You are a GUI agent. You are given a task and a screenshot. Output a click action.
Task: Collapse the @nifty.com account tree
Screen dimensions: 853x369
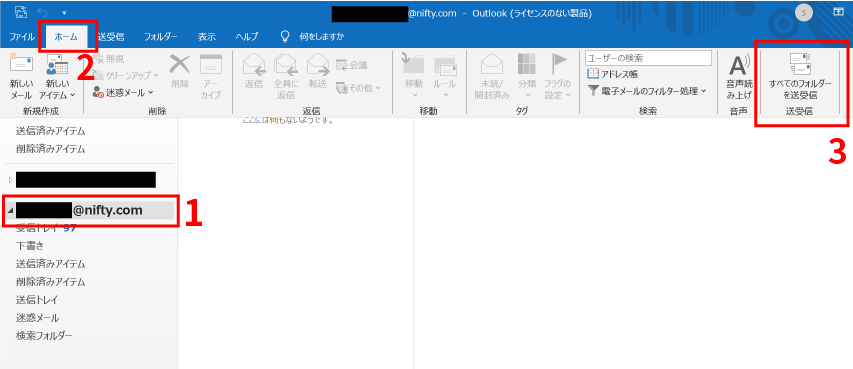coord(11,210)
